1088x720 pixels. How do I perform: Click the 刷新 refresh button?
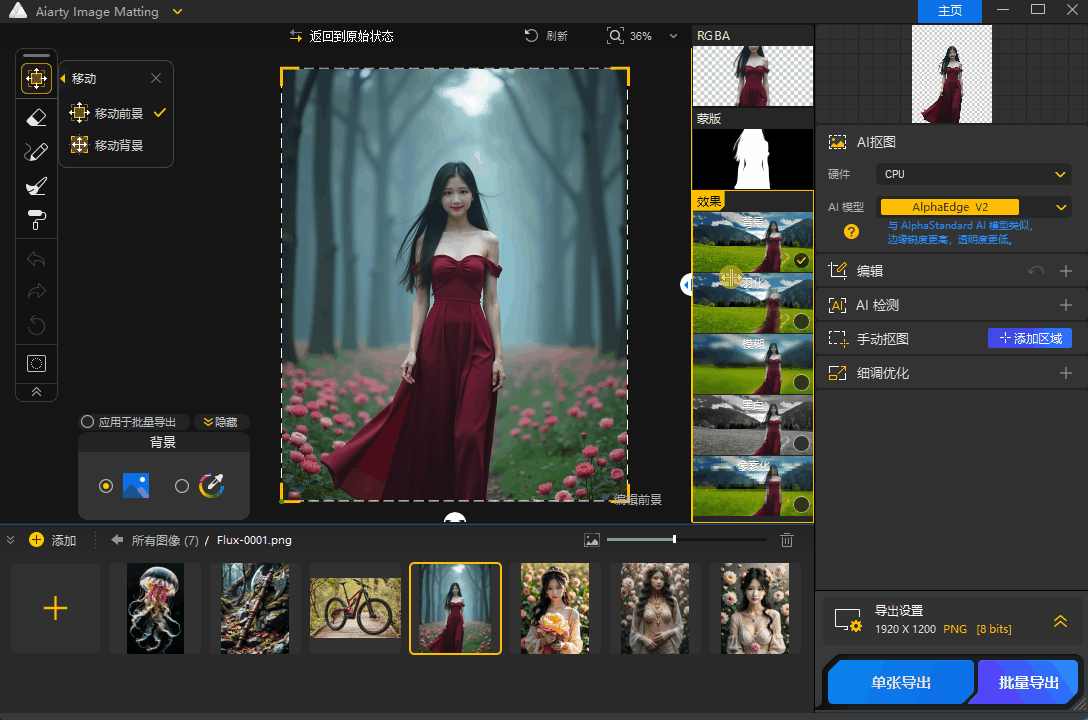pyautogui.click(x=546, y=36)
